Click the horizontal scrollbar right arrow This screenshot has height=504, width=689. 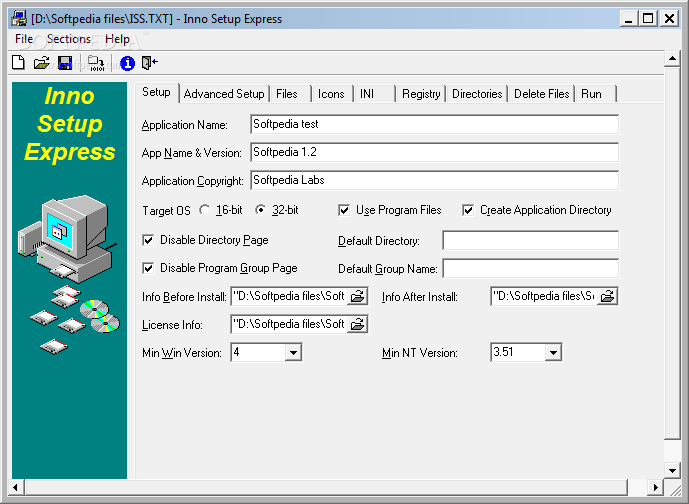tap(655, 487)
